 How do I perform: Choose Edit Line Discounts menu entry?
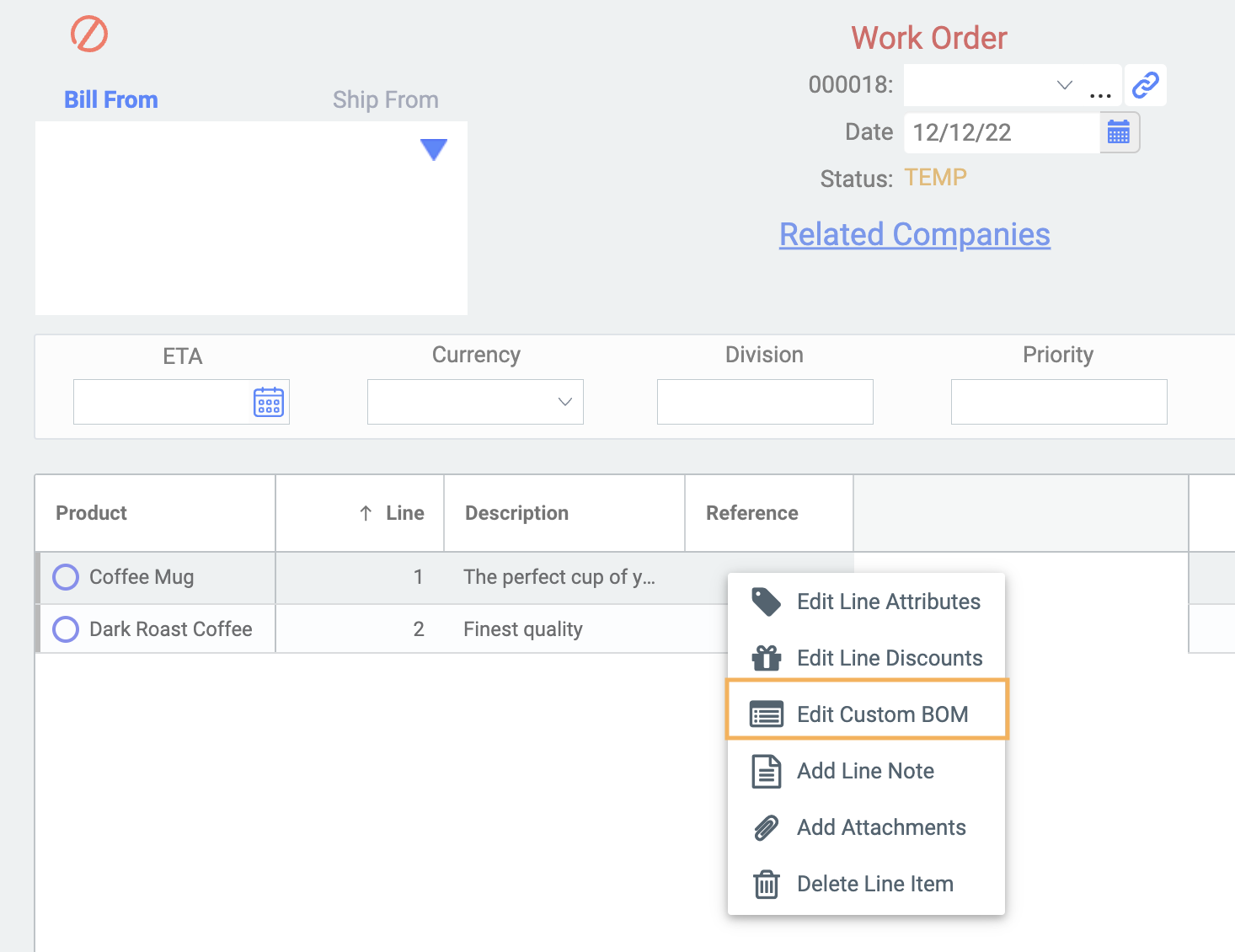point(866,658)
